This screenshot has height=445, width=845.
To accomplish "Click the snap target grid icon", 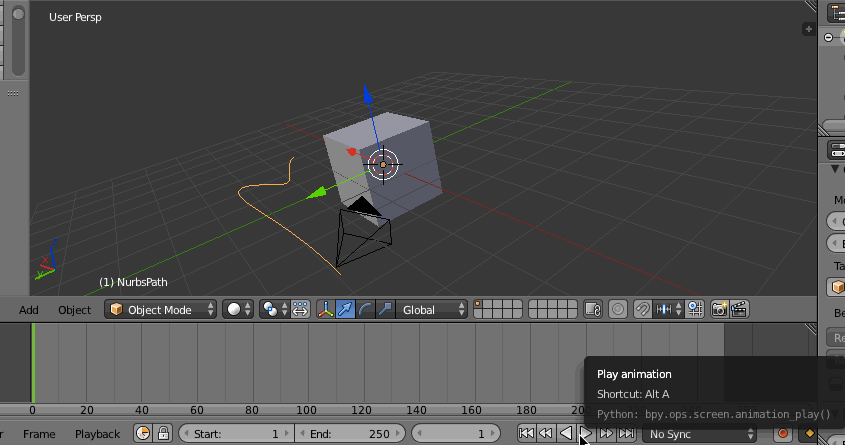I will [695, 310].
